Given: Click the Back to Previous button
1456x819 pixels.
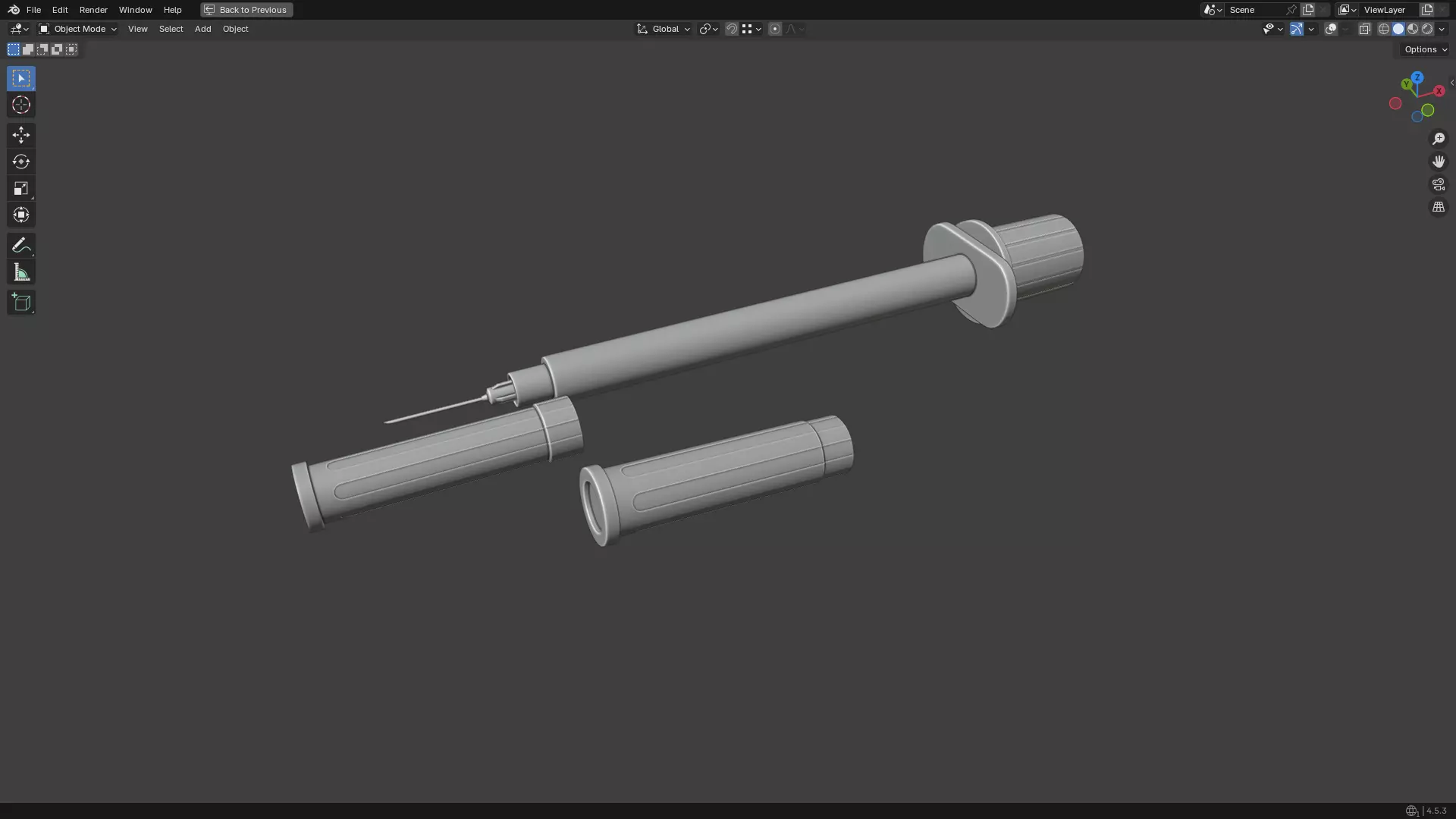Looking at the screenshot, I should point(246,10).
